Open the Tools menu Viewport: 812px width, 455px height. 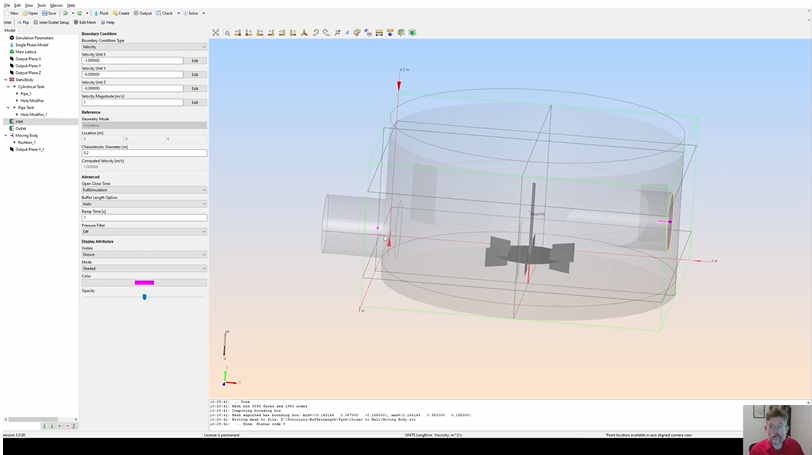tap(43, 5)
